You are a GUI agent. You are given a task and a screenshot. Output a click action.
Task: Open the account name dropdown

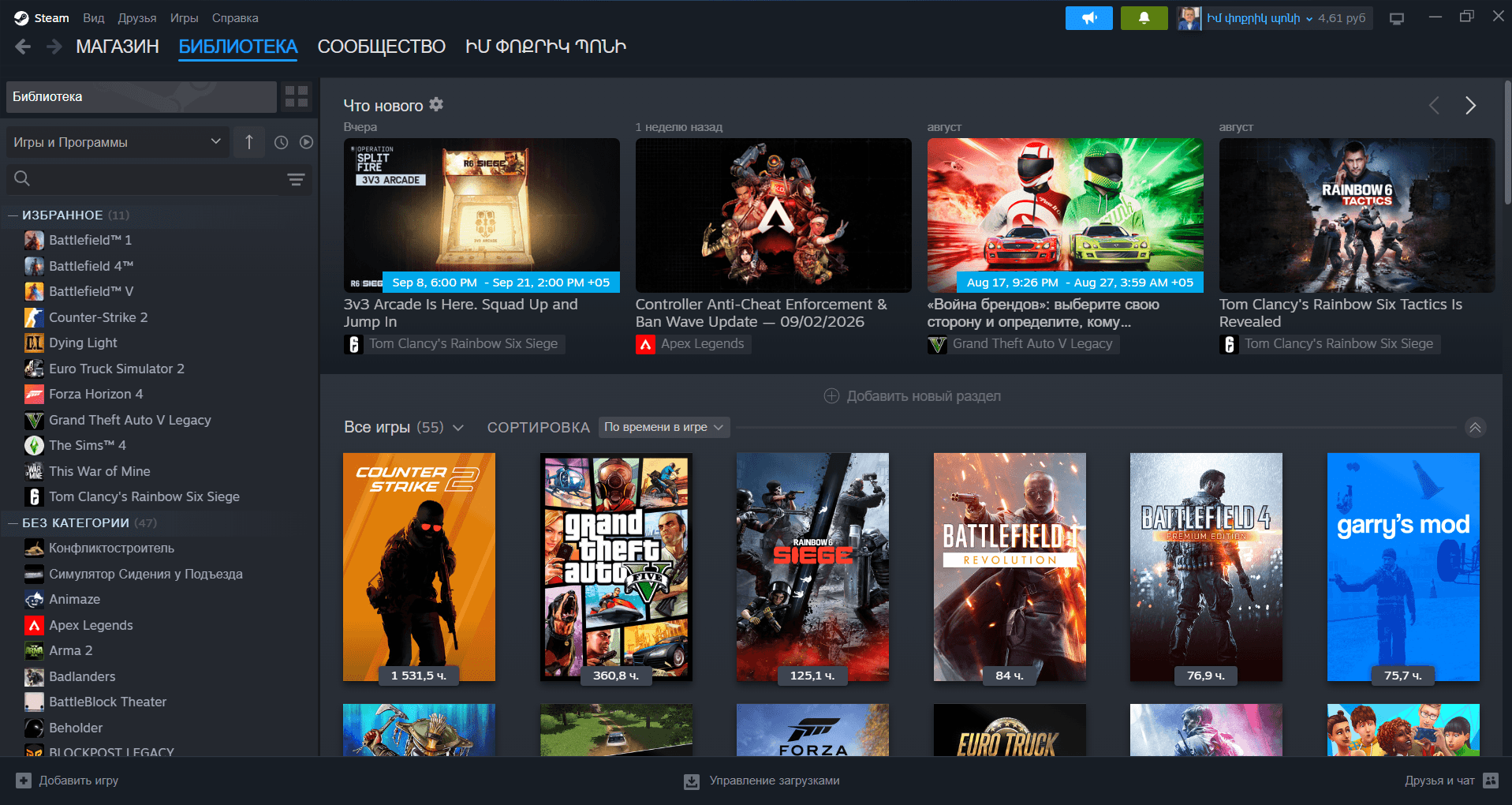[1260, 17]
